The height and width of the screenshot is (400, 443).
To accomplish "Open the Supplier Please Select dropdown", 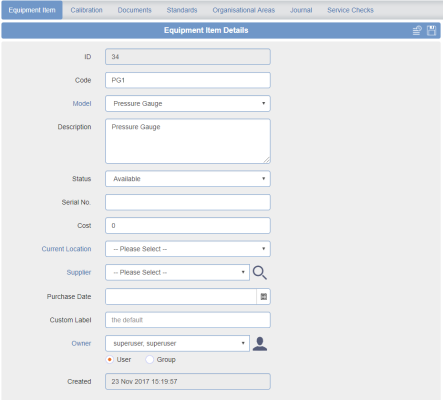I will pos(177,273).
